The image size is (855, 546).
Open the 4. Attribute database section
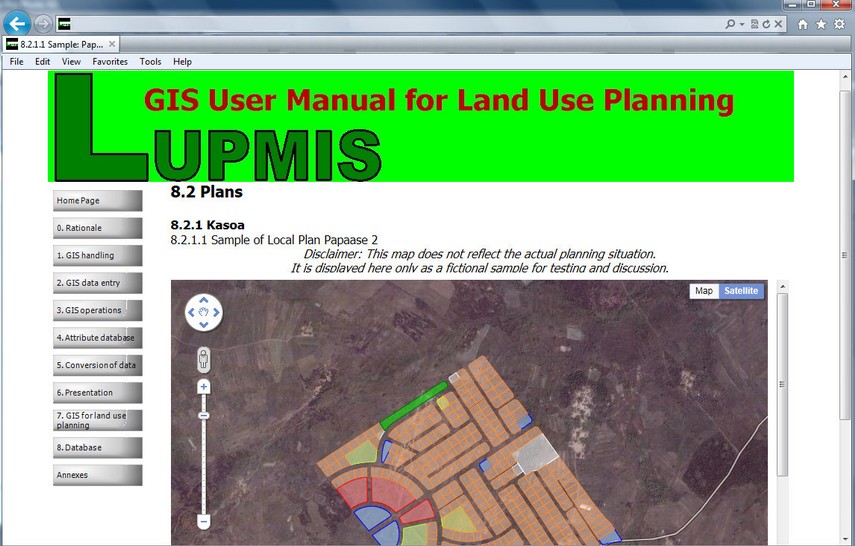(x=97, y=338)
